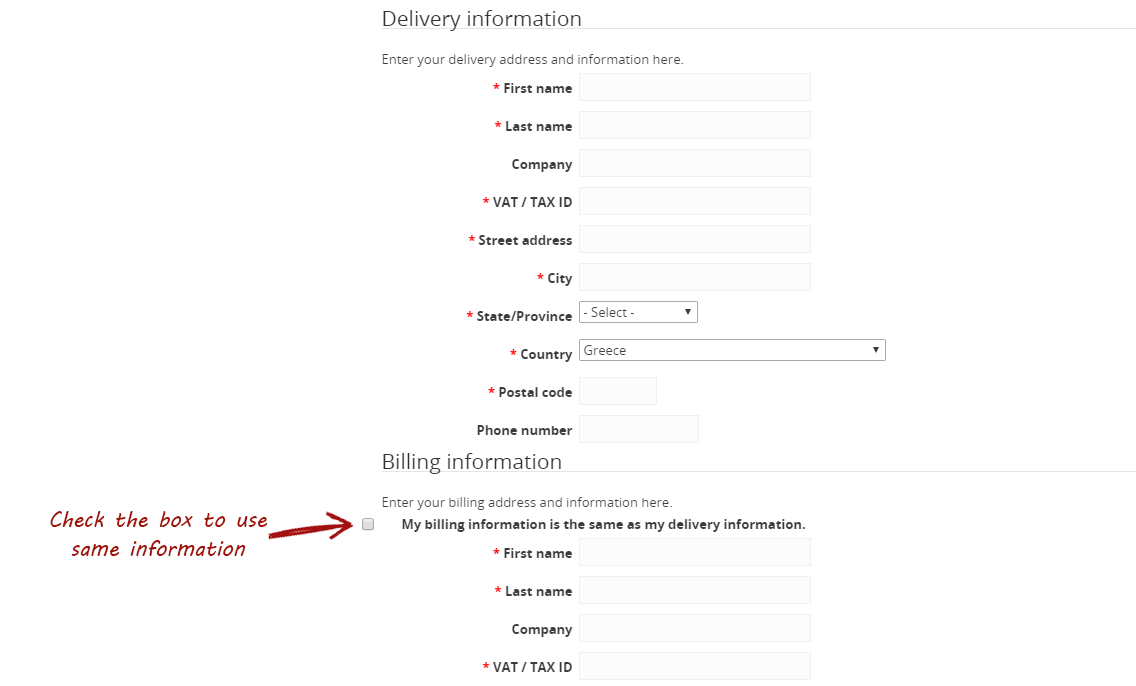Click into billing VAT / TAX ID field
1136x686 pixels.
695,666
